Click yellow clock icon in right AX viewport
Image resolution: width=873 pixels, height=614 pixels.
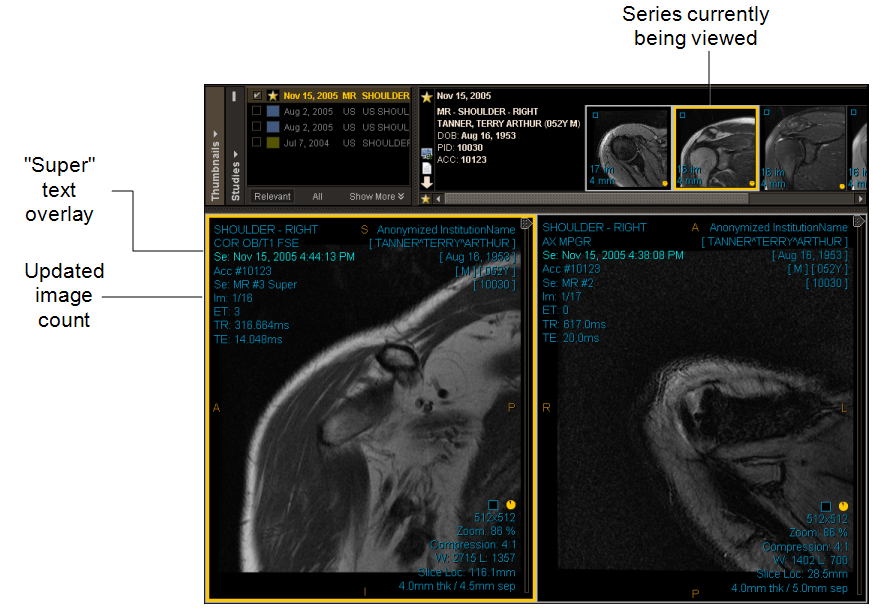pyautogui.click(x=843, y=505)
